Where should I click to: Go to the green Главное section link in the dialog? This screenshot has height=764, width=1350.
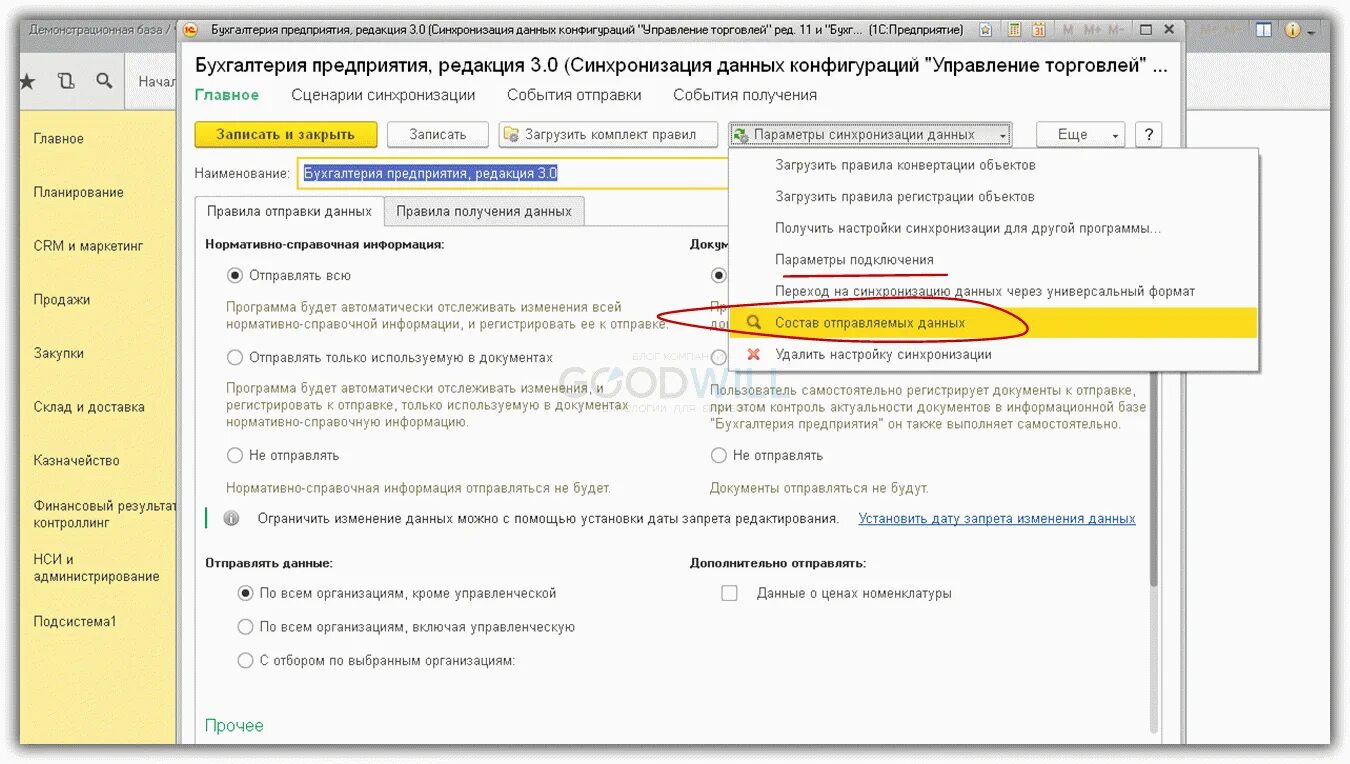coord(227,95)
